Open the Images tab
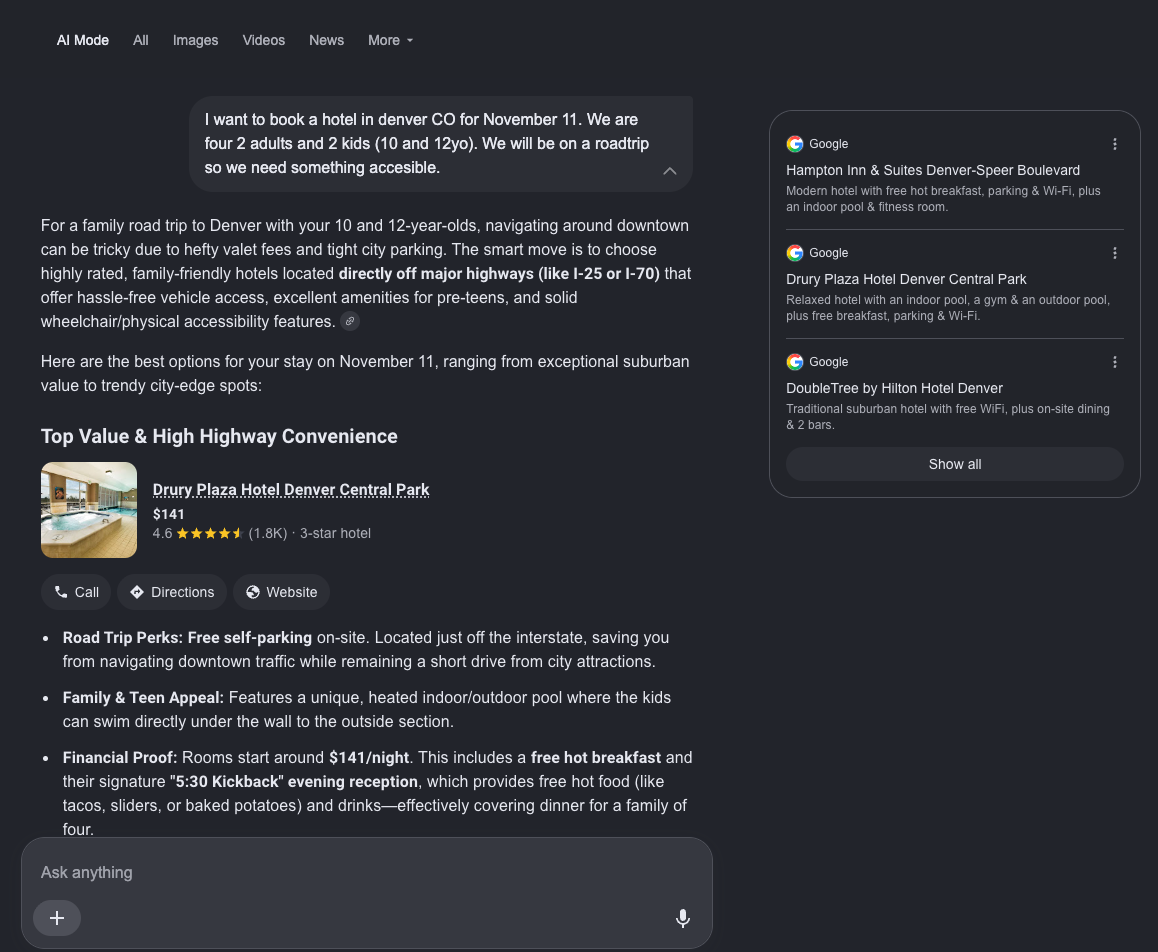This screenshot has width=1158, height=952. 196,41
